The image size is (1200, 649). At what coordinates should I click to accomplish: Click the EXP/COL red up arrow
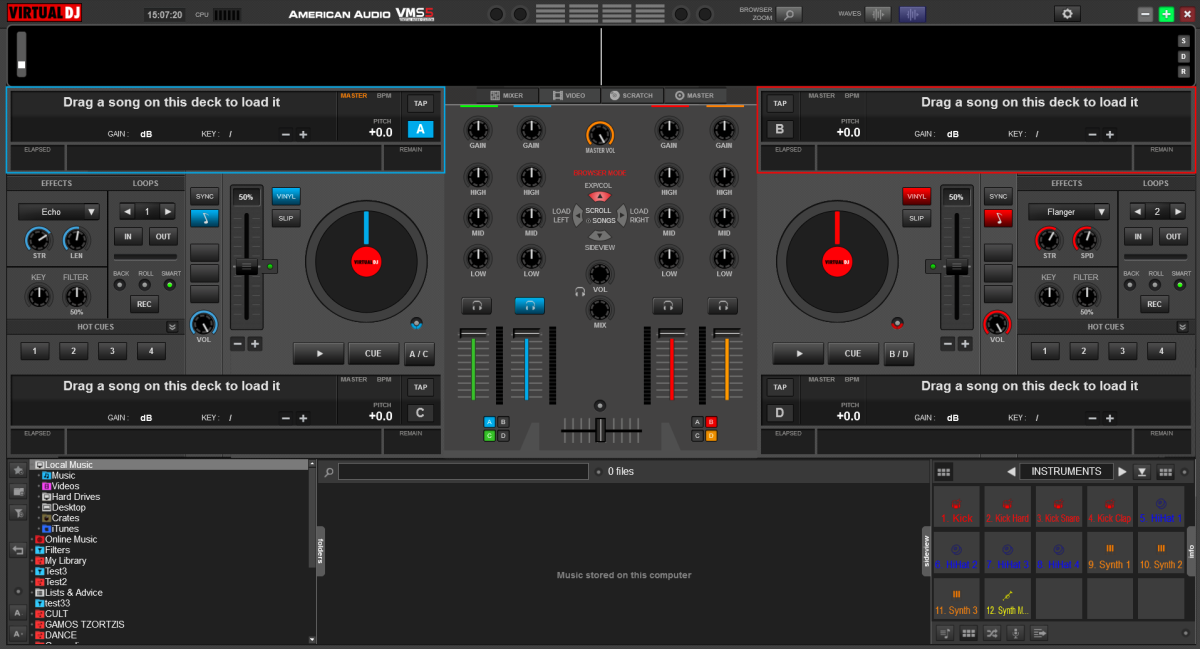(x=599, y=197)
